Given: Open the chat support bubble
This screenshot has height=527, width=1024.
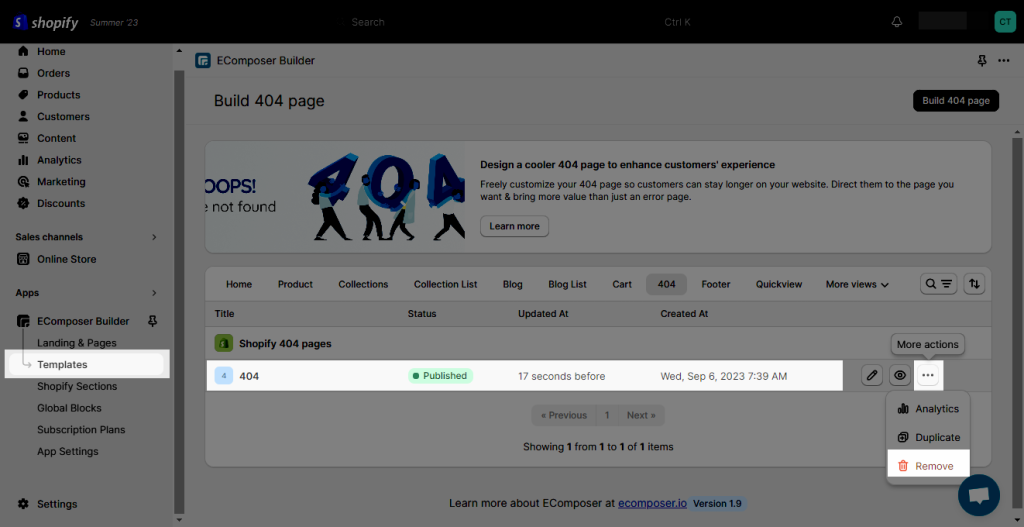Looking at the screenshot, I should (979, 495).
